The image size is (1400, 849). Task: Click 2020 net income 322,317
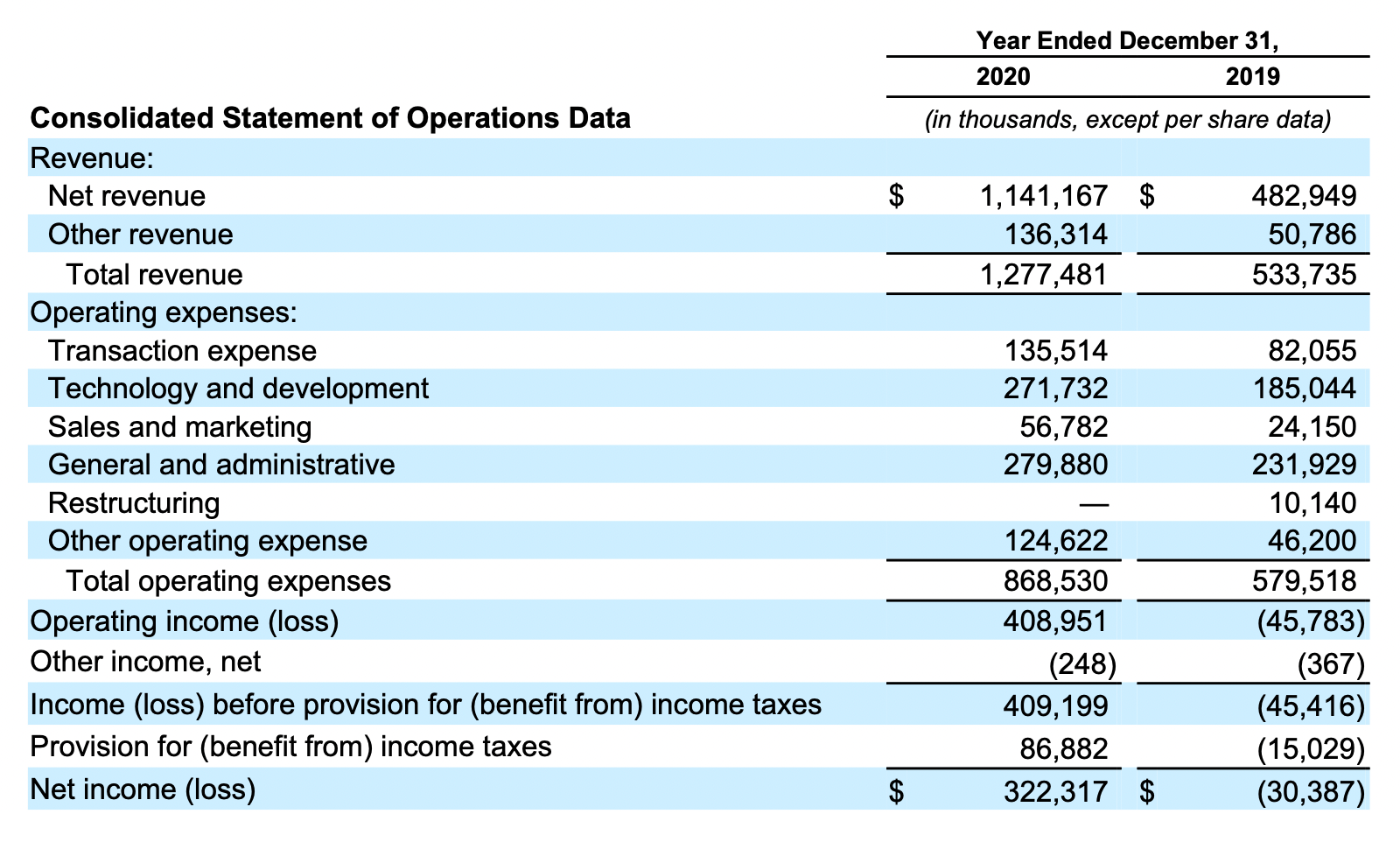[x=1055, y=792]
